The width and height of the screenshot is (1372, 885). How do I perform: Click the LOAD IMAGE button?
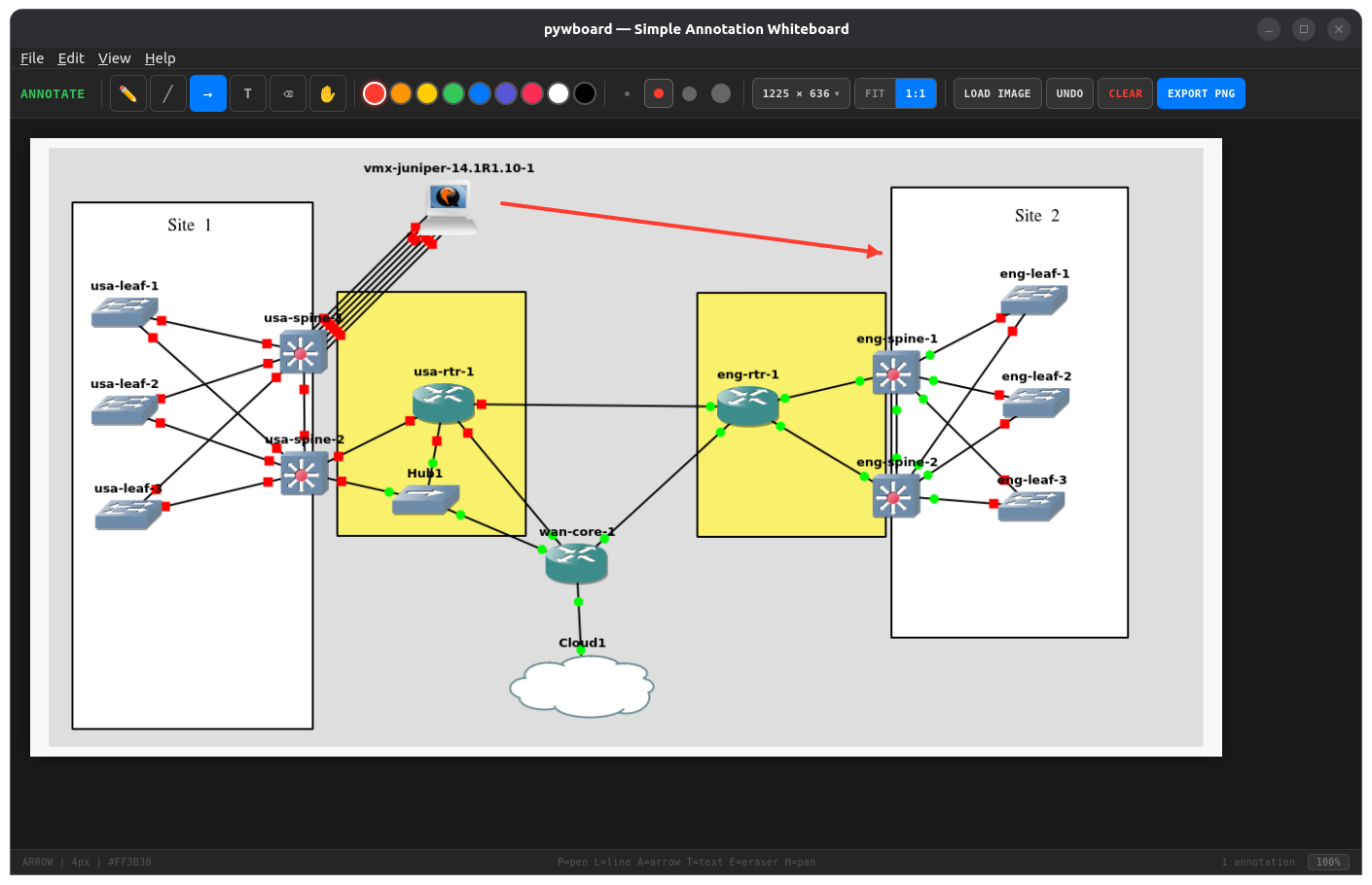coord(996,92)
